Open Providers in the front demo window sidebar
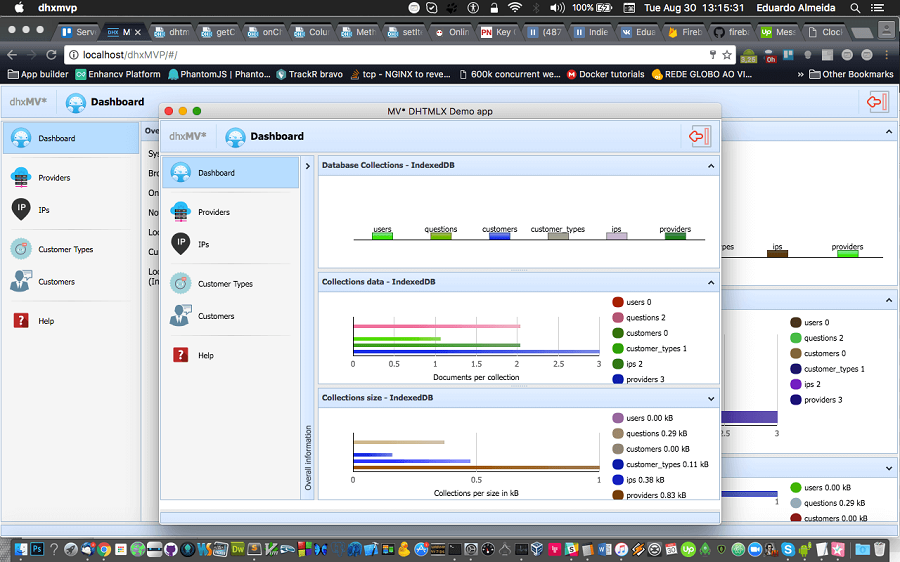 click(230, 212)
